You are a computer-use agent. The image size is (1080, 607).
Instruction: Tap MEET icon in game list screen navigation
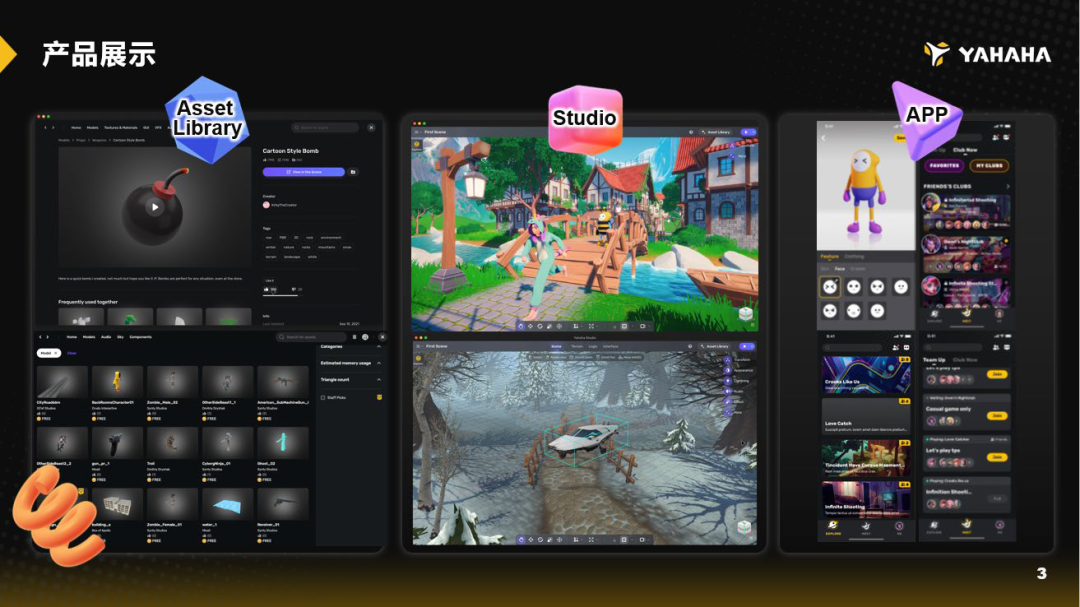(x=866, y=528)
